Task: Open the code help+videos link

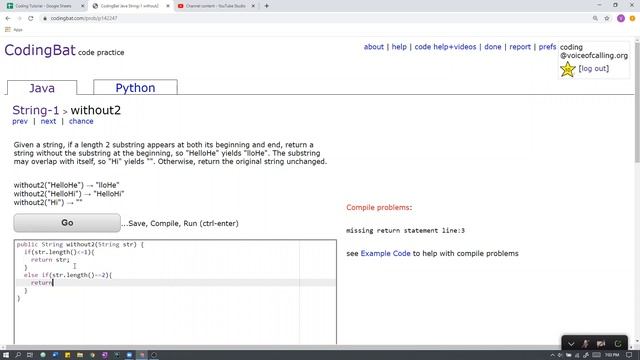Action: 445,47
